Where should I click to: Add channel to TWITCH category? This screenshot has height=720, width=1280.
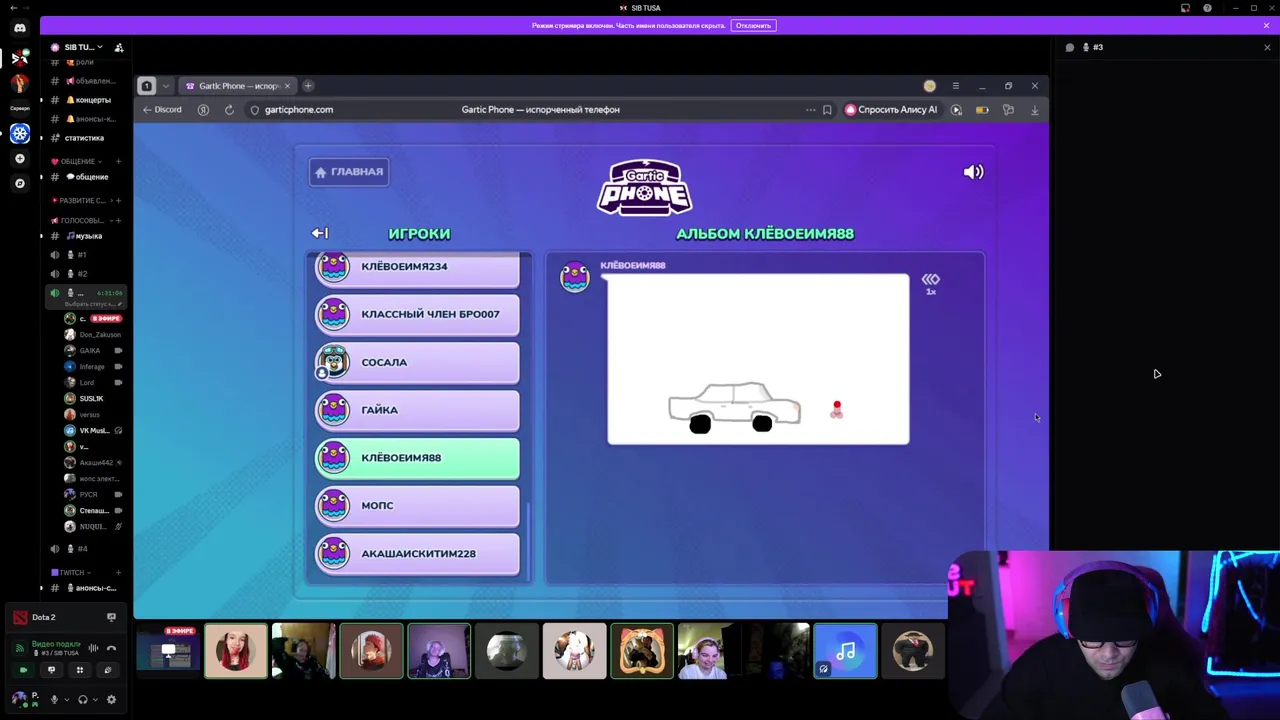pyautogui.click(x=118, y=573)
